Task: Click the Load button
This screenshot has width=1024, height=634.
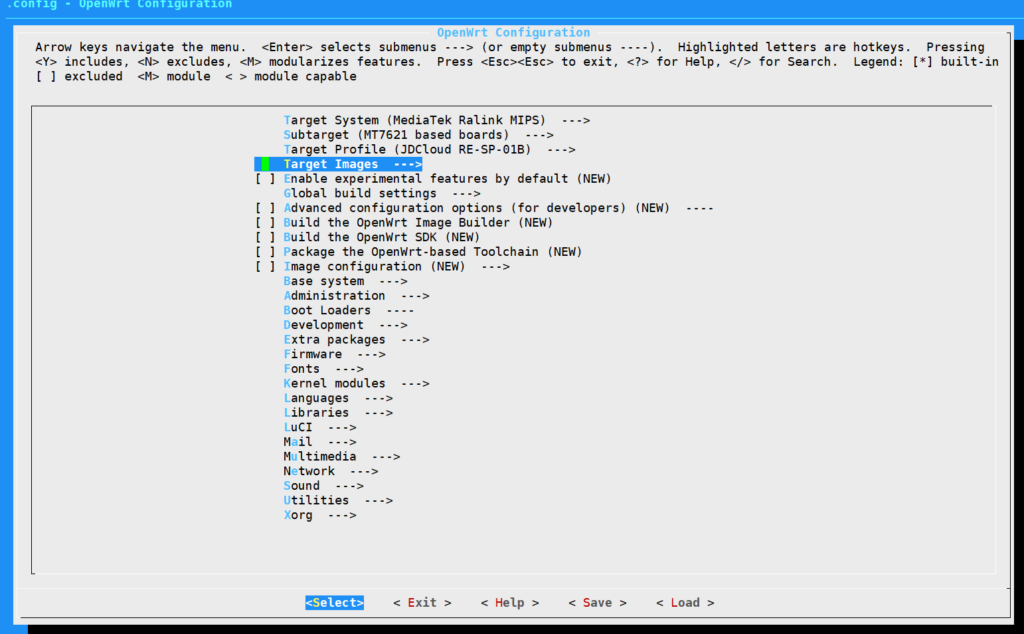Action: (685, 603)
